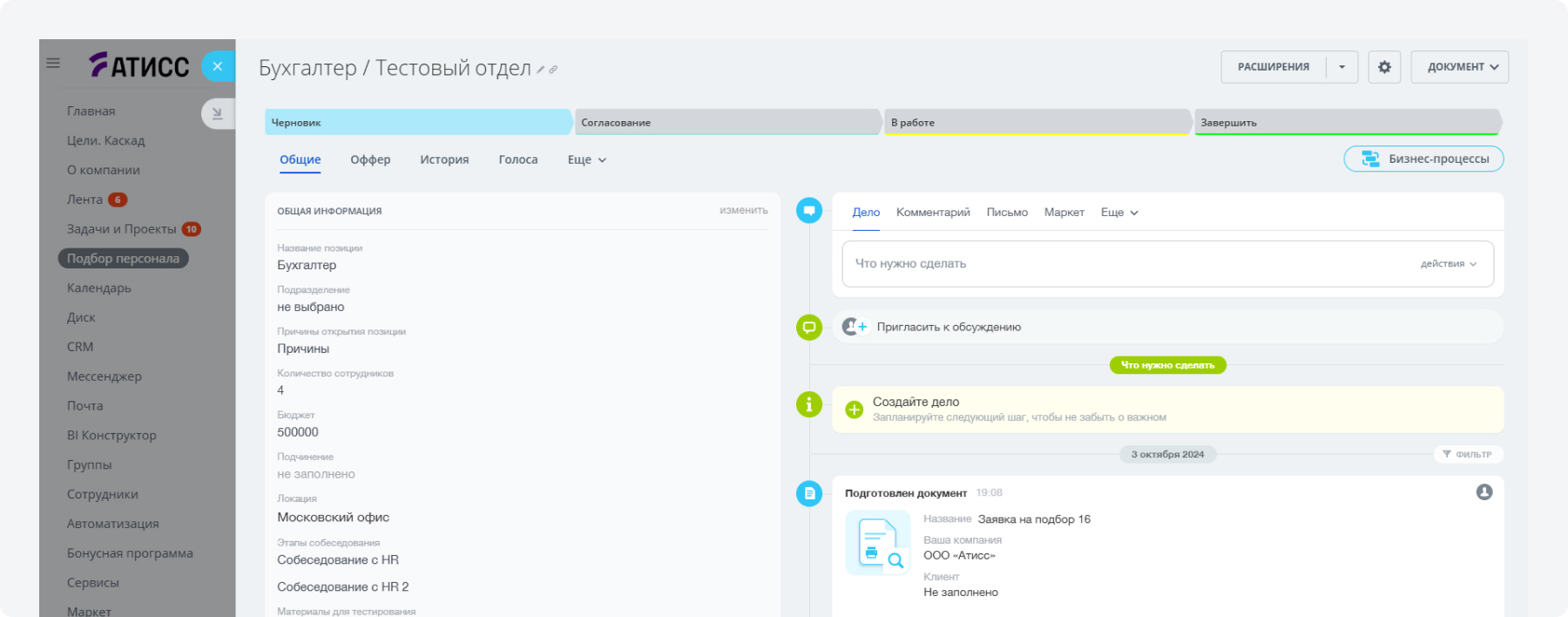Go to Главная in sidebar
Image resolution: width=1568 pixels, height=617 pixels.
pyautogui.click(x=91, y=111)
